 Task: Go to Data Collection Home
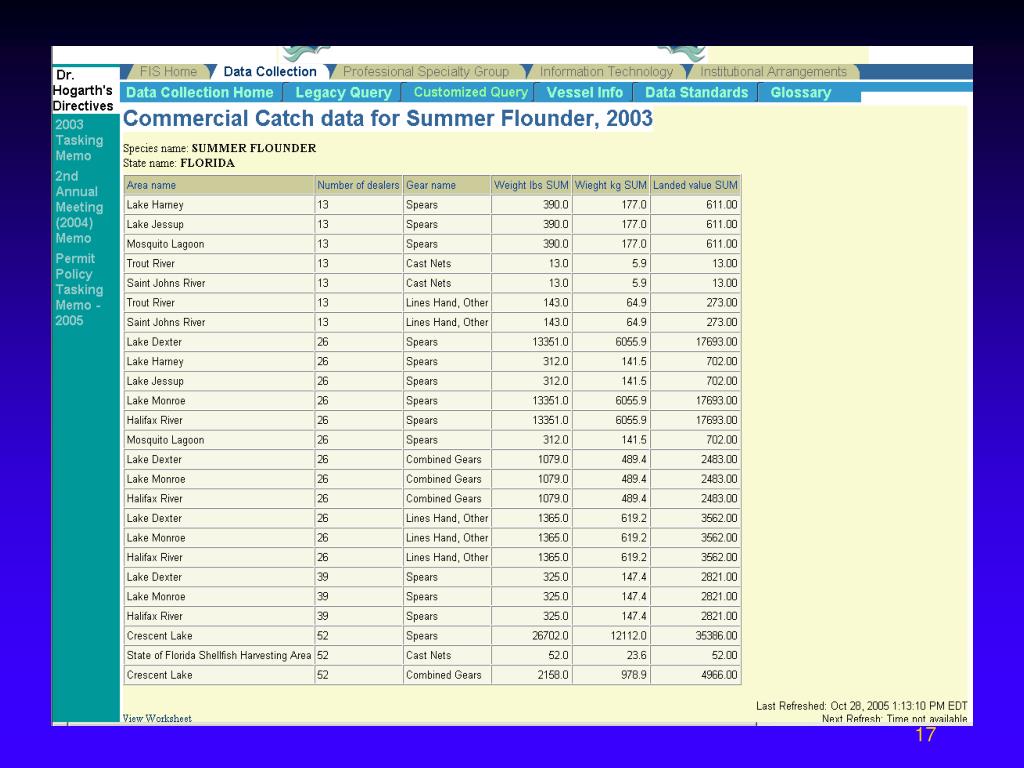[x=200, y=93]
